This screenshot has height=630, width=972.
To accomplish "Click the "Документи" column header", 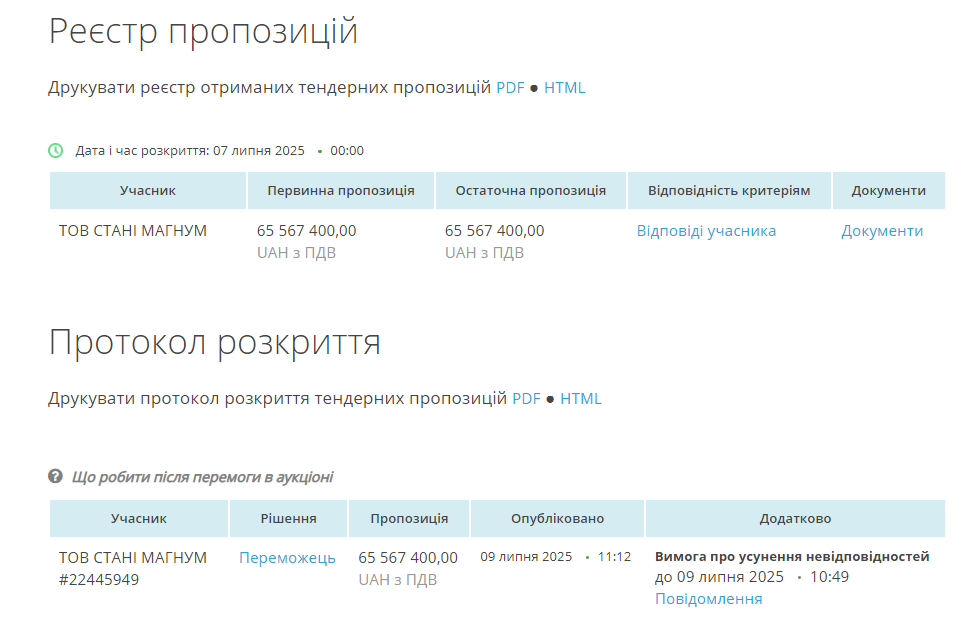I will coord(888,191).
